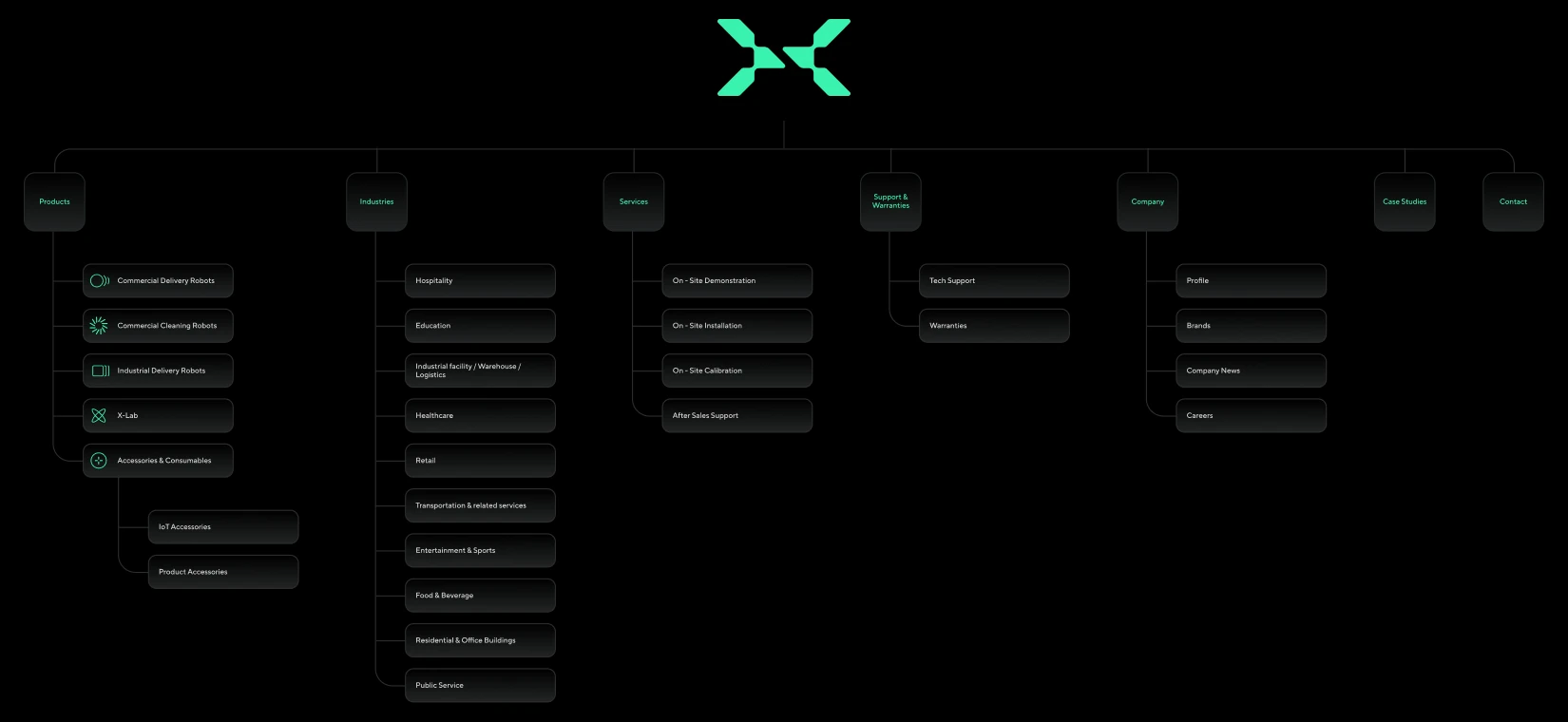Select the Retail industry node
This screenshot has width=1568, height=722.
480,461
